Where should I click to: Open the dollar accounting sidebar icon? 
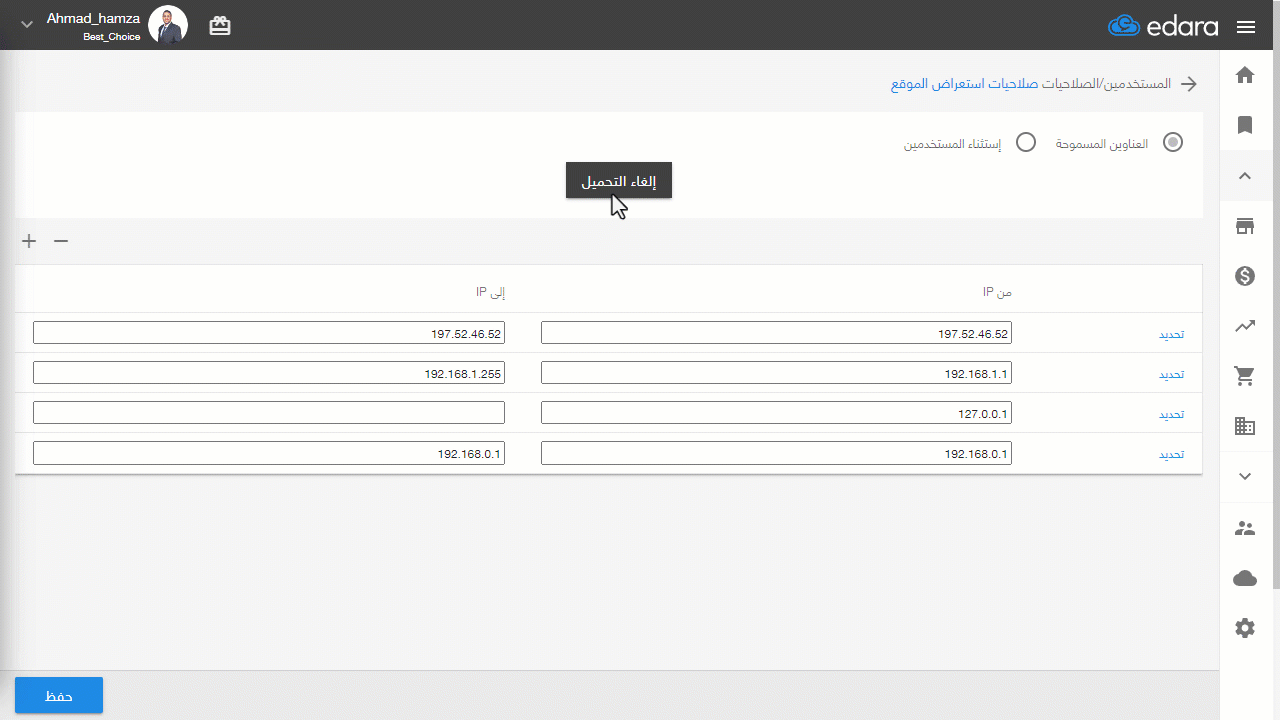coord(1245,276)
